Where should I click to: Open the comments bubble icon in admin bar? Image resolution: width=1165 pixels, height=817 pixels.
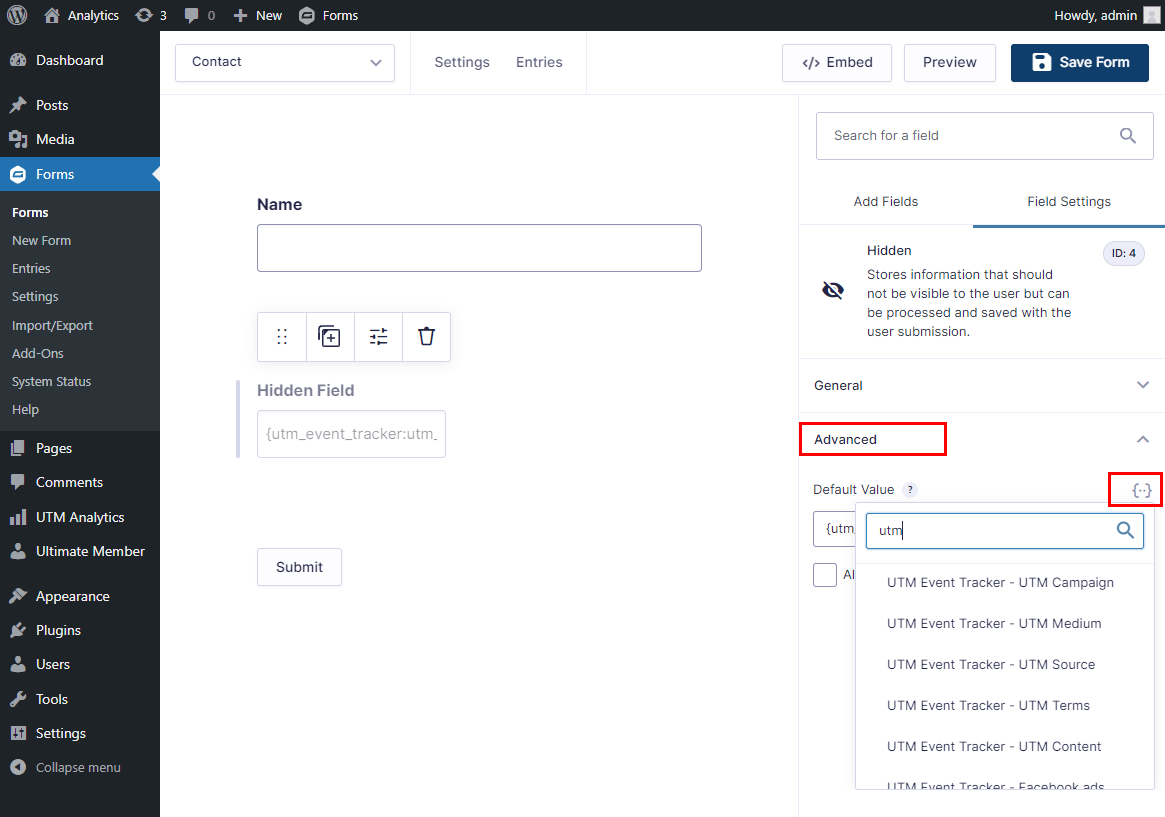(192, 15)
